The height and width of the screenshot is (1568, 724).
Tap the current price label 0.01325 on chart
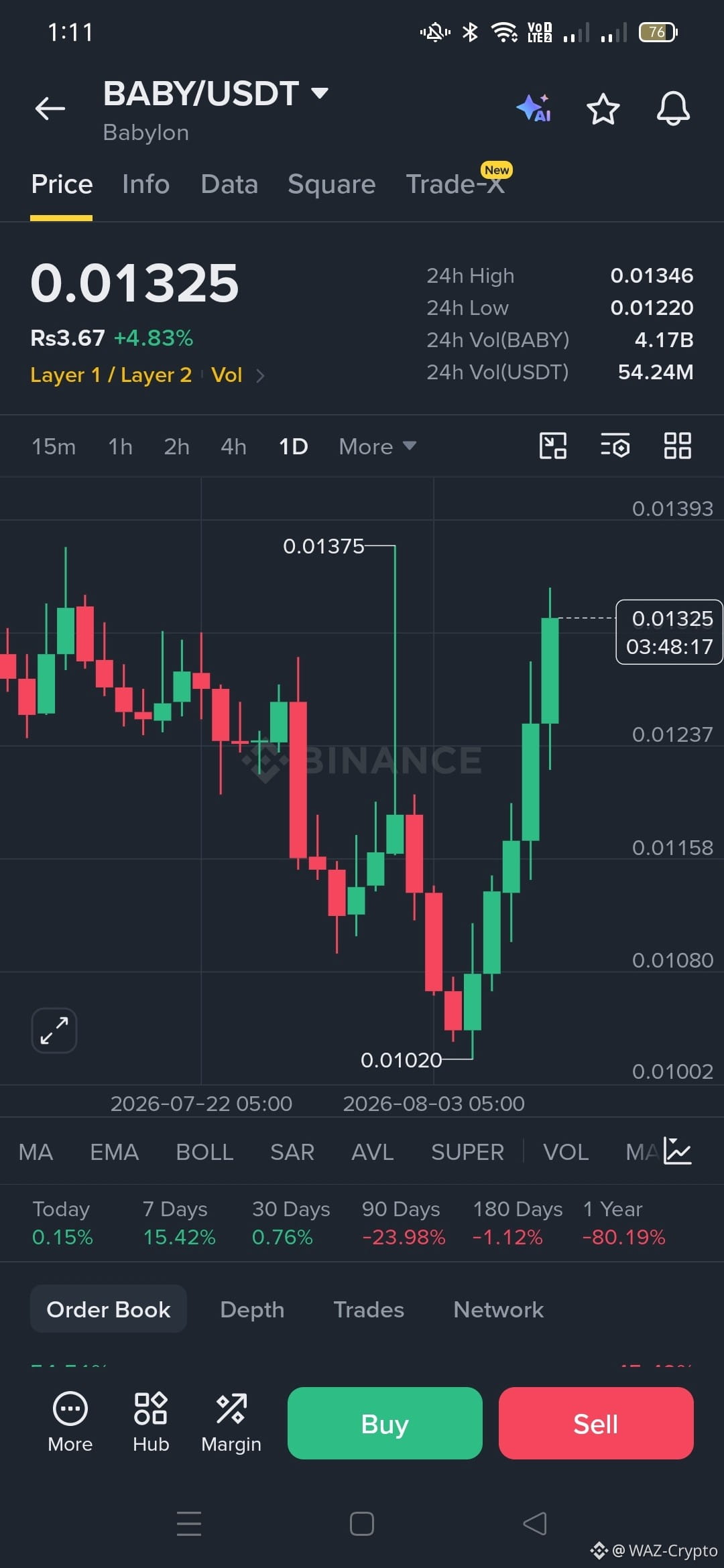[669, 632]
